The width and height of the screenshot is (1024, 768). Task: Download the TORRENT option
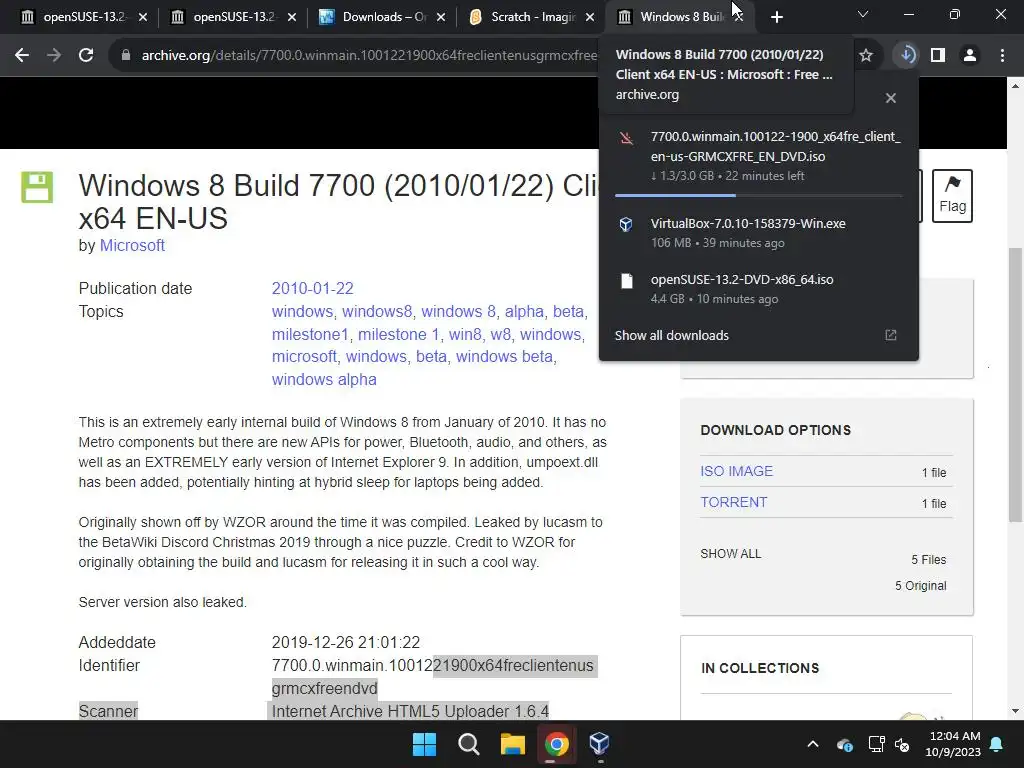(733, 502)
